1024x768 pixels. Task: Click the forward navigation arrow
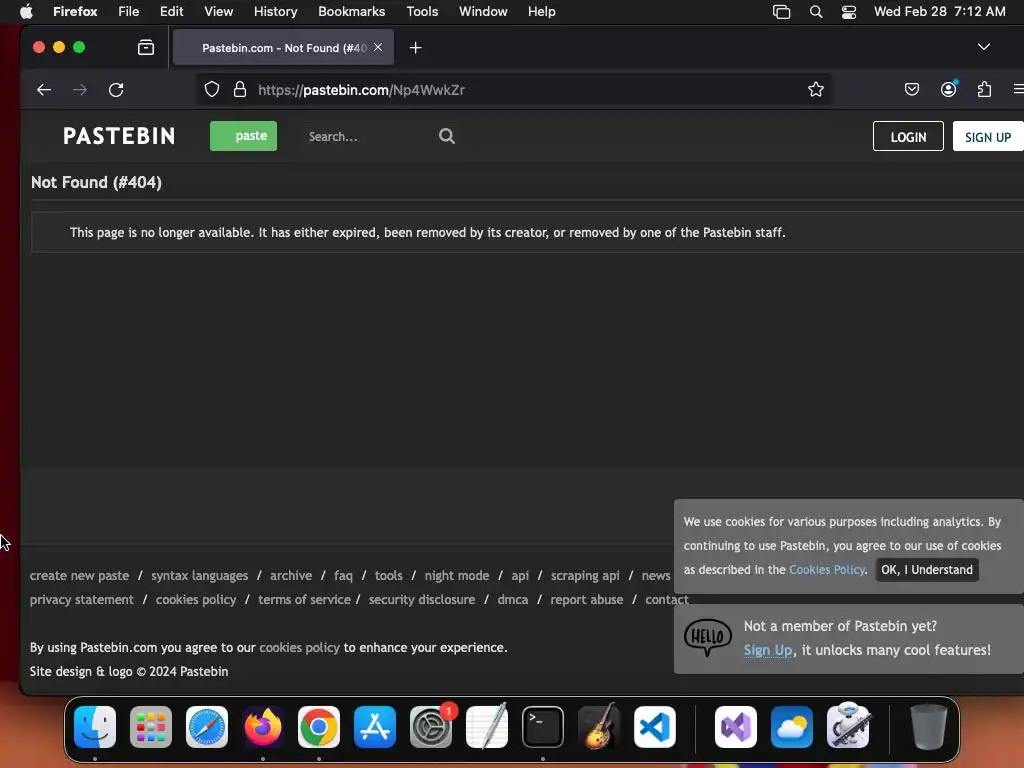[80, 89]
